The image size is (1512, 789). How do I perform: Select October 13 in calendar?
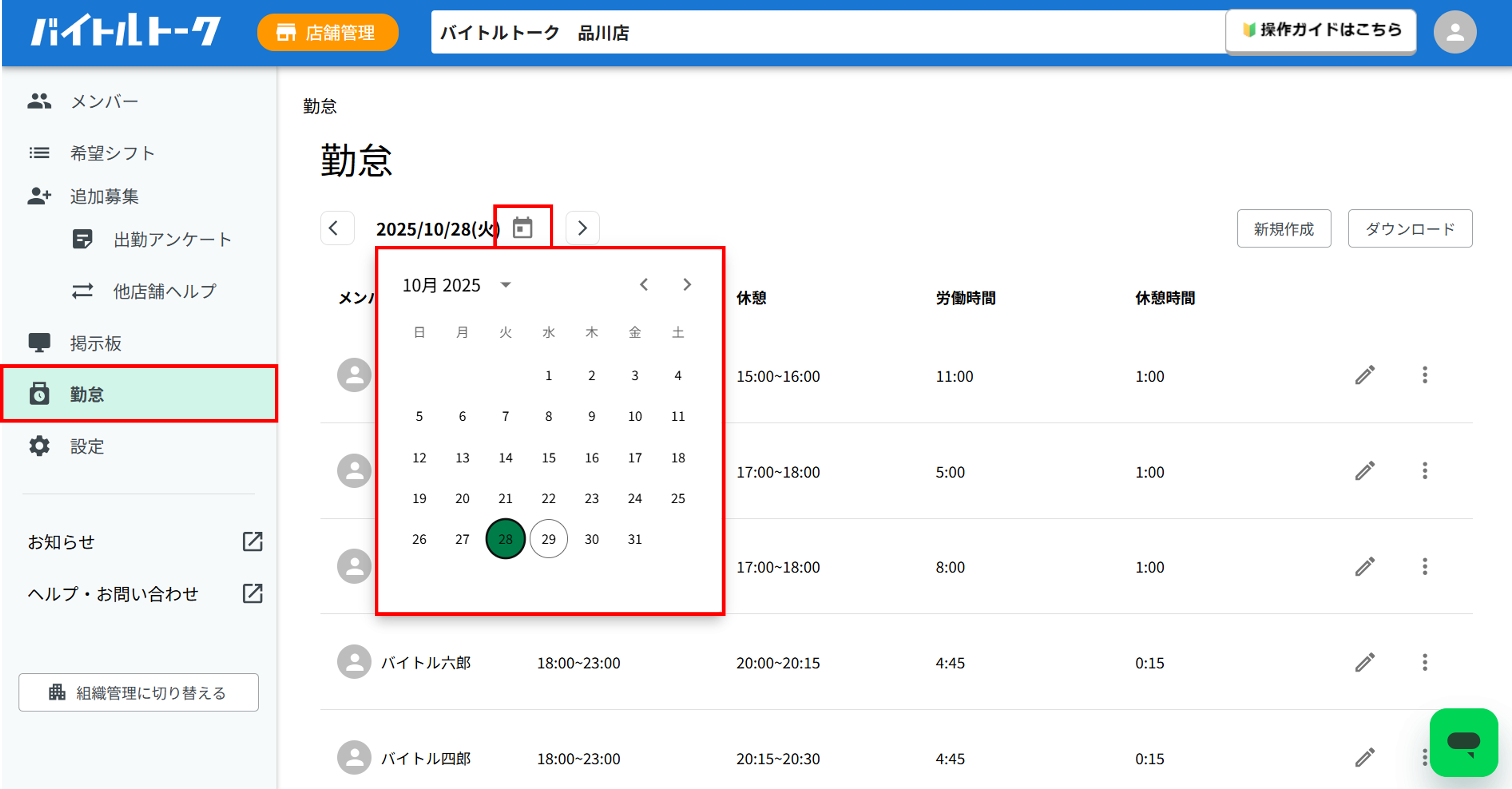pyautogui.click(x=462, y=458)
